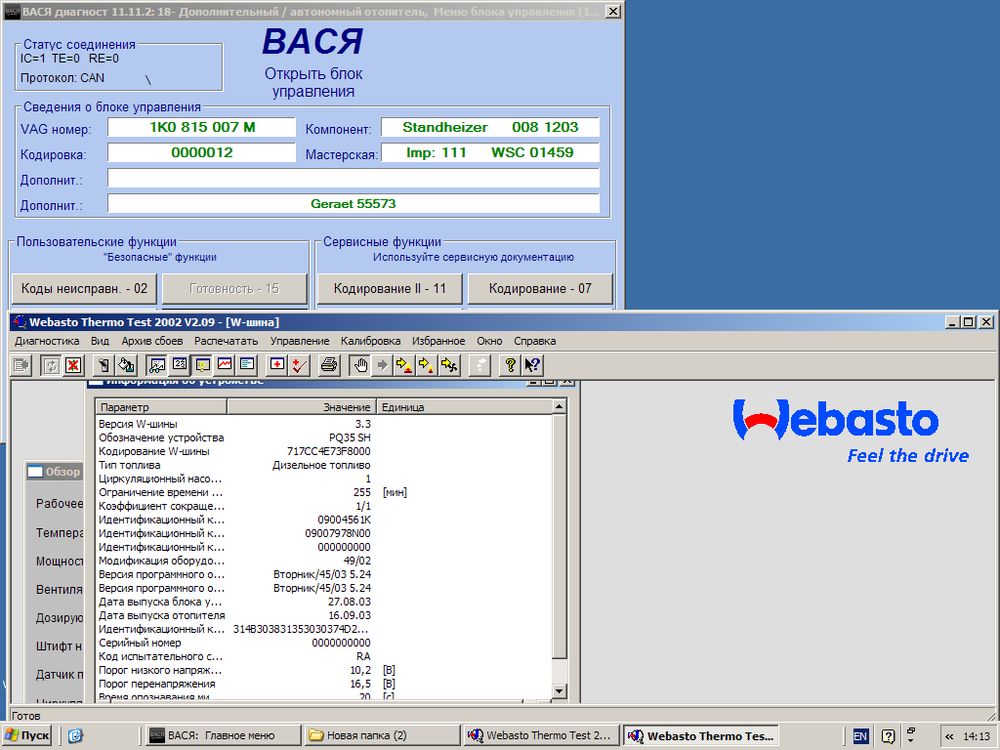Image resolution: width=1000 pixels, height=750 pixels.
Task: Open the Вид menu
Action: (x=100, y=341)
